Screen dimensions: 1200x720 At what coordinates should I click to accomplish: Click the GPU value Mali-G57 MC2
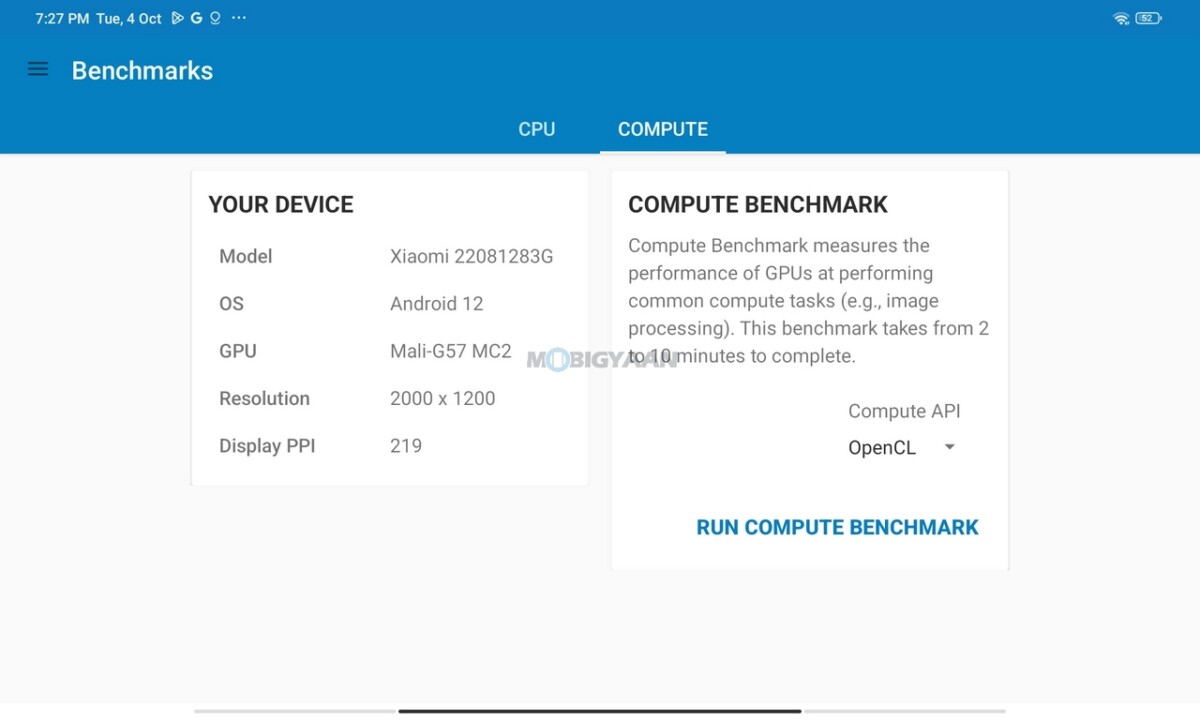point(450,351)
